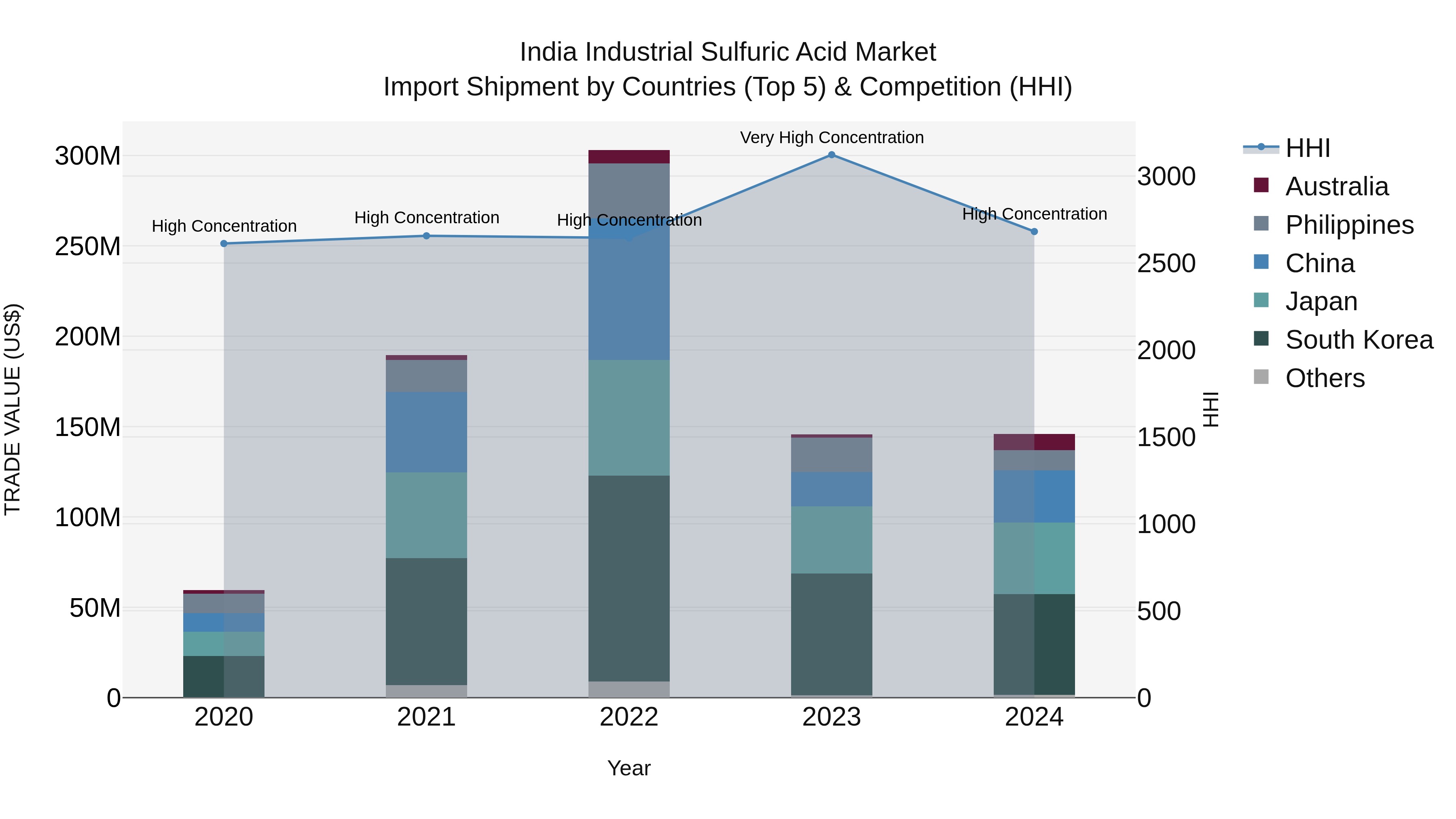Click the 2020 'High Concentration' annotation

coord(224,226)
